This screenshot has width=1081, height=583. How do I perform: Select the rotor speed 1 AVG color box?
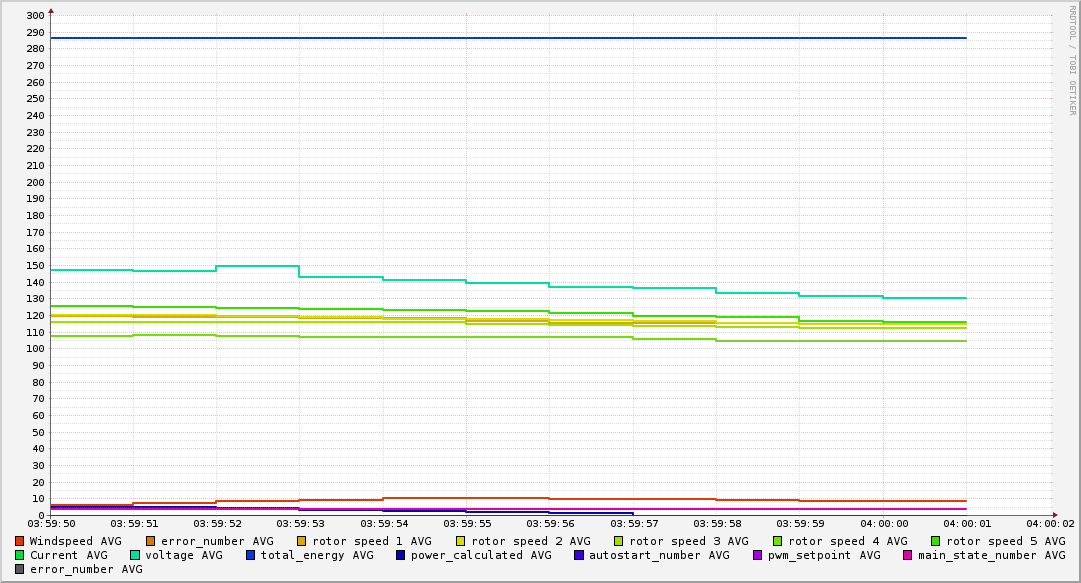click(302, 541)
